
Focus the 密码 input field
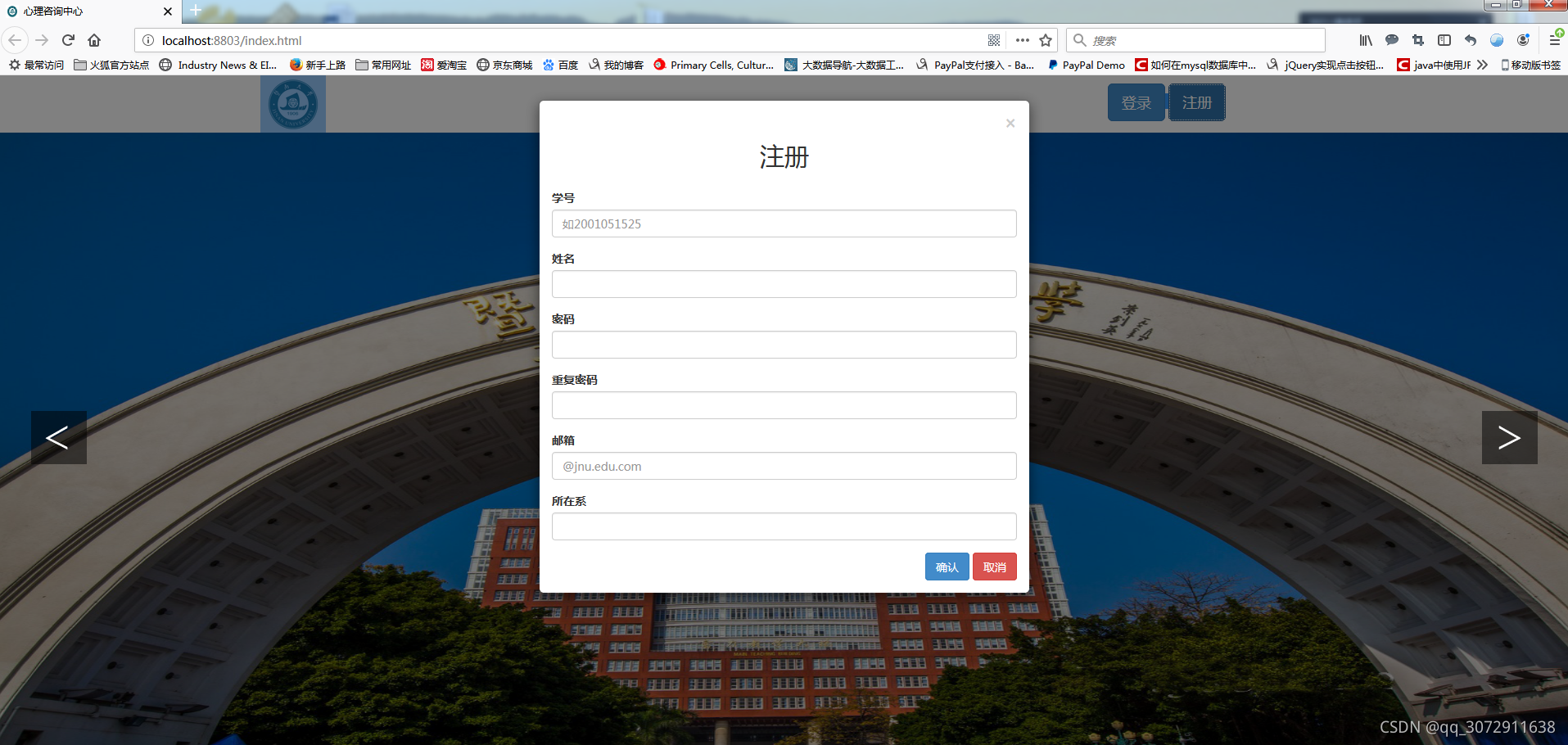[784, 345]
